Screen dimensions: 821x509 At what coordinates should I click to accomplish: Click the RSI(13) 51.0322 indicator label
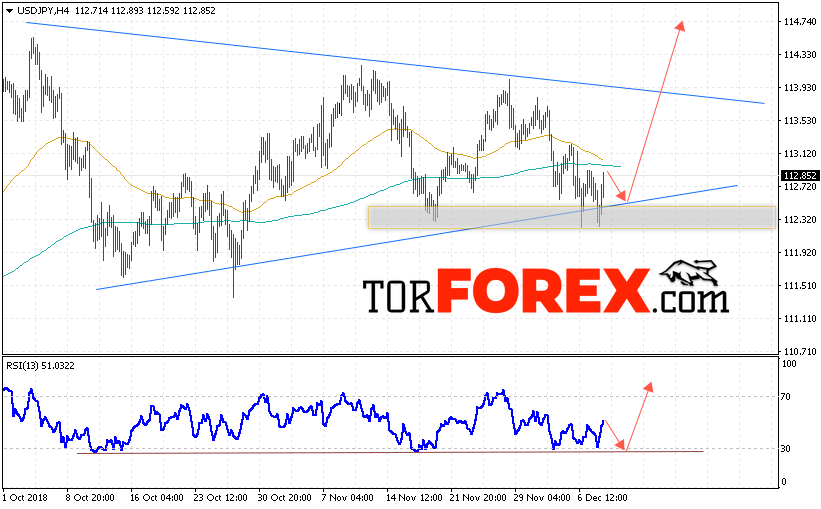[40, 366]
